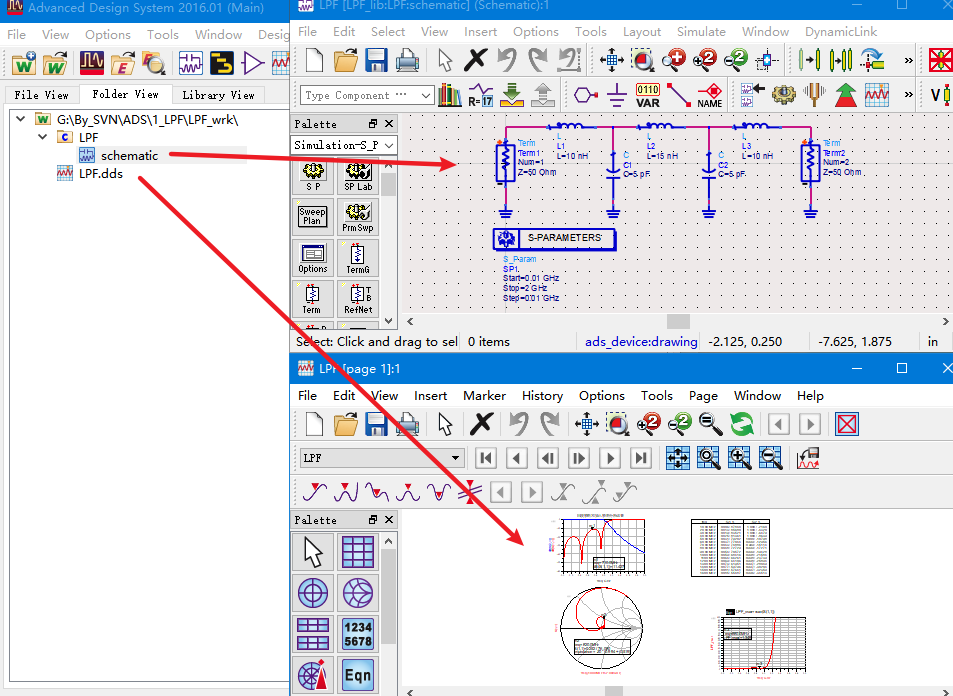Open the Page menu in data display
Screen dimensions: 953x696
pyautogui.click(x=703, y=396)
